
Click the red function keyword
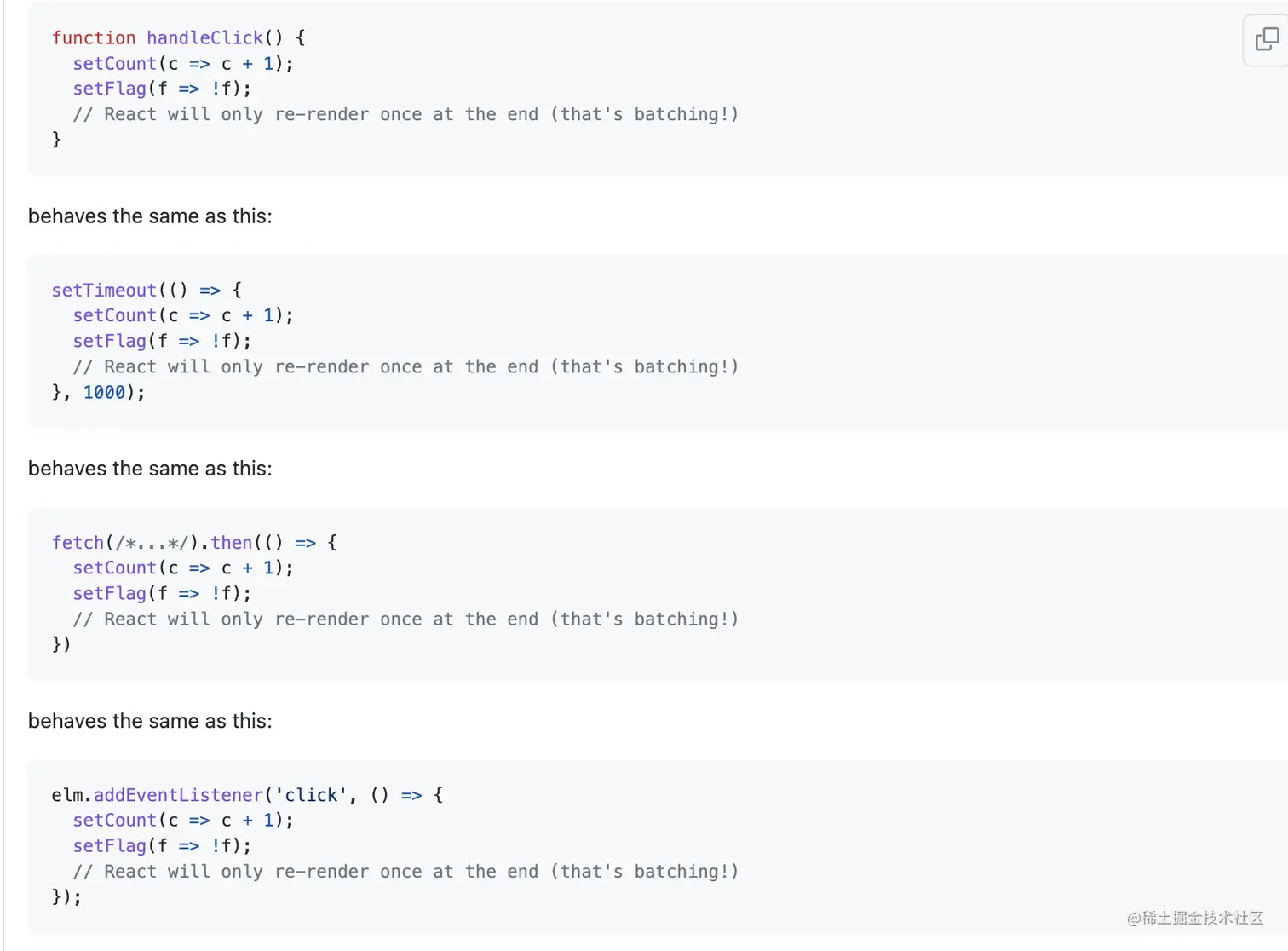coord(93,38)
